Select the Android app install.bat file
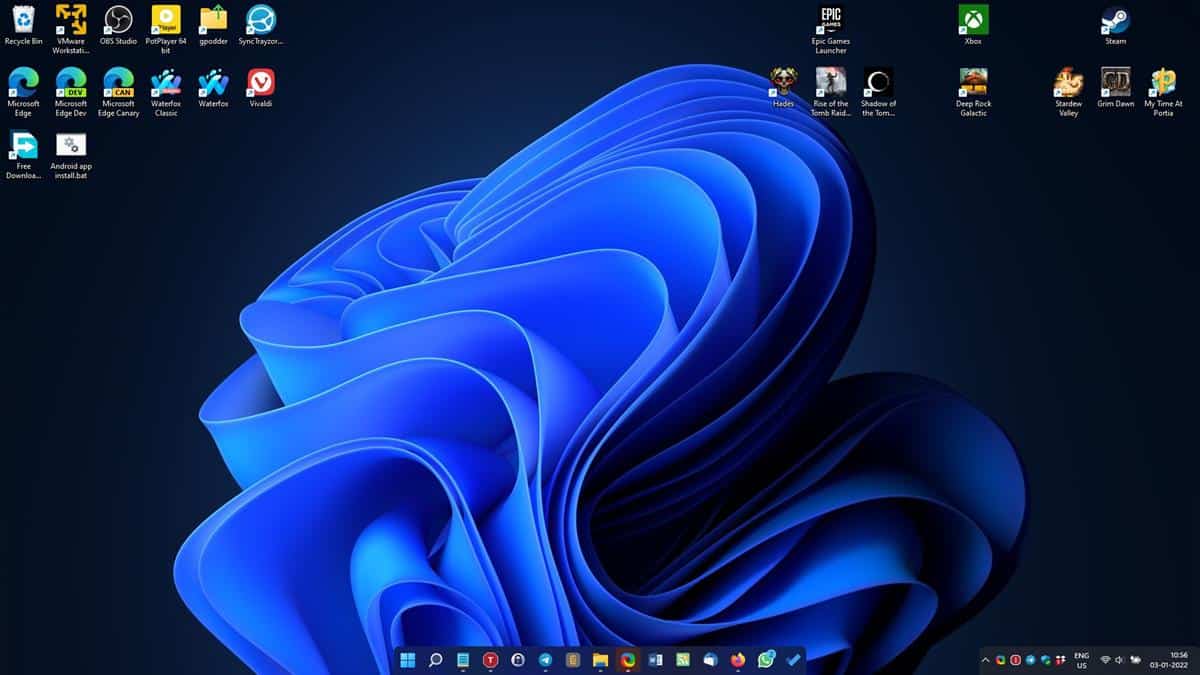This screenshot has height=675, width=1200. pyautogui.click(x=71, y=155)
